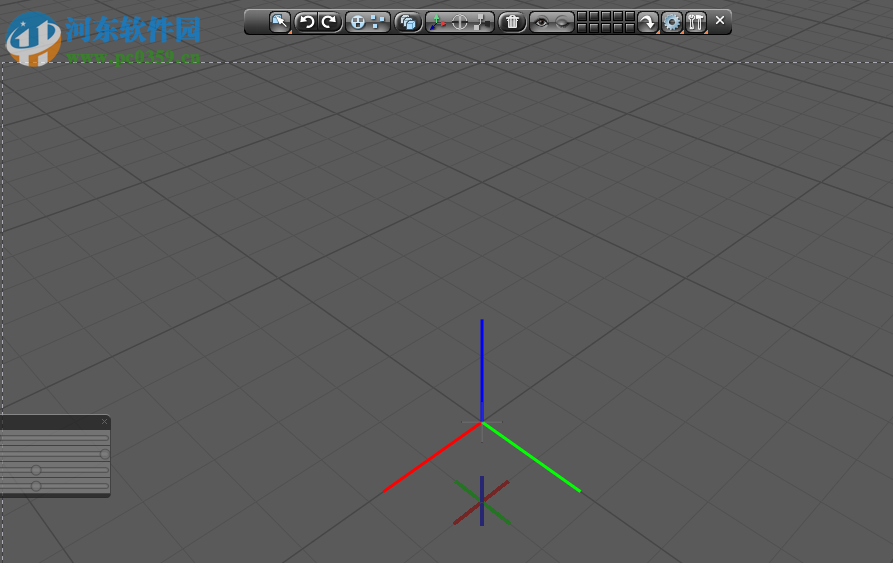Open the wrench and hammer tools dropdown
The height and width of the screenshot is (563, 893).
(696, 22)
